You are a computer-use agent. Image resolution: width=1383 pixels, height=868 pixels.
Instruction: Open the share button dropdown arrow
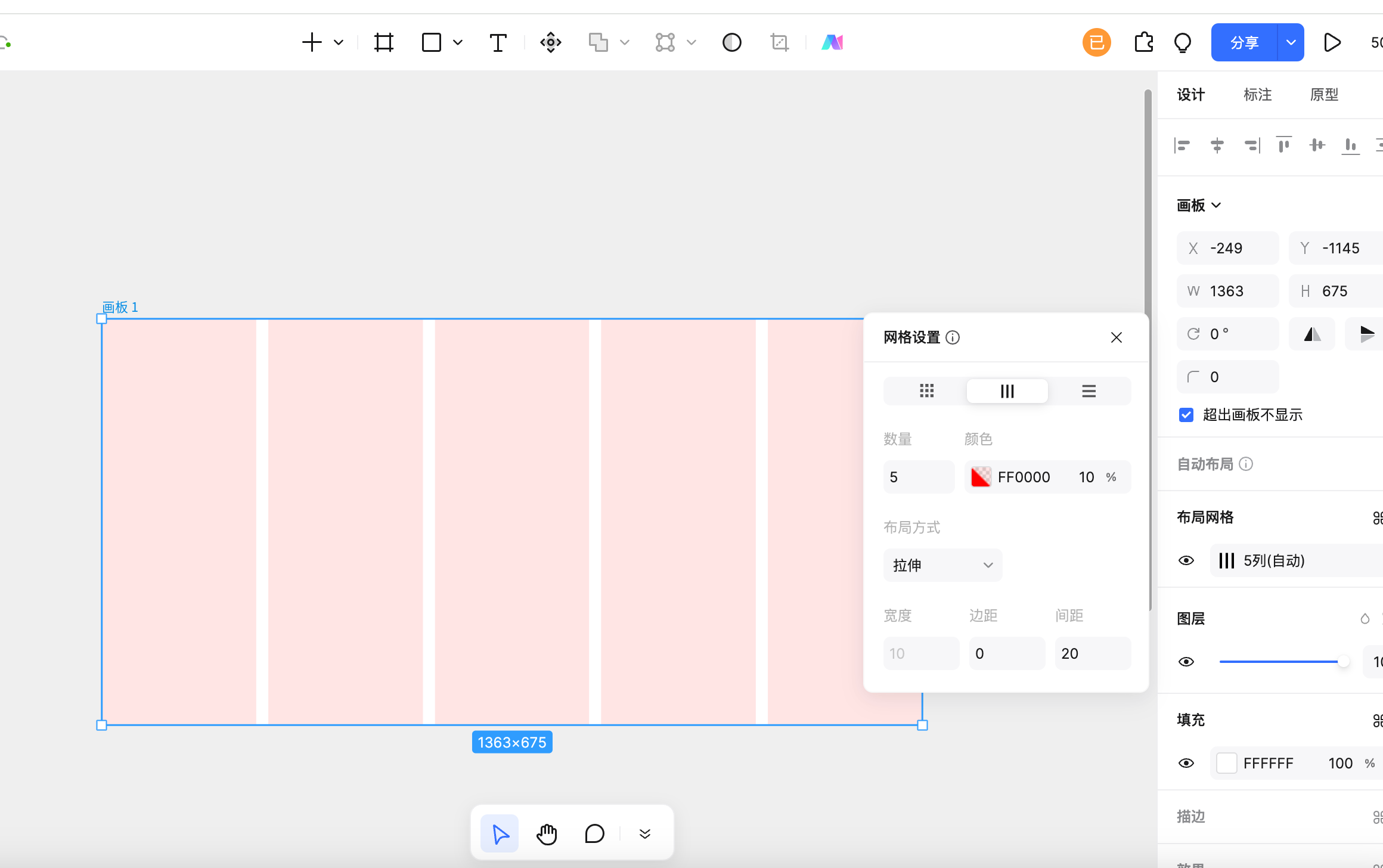click(1291, 42)
